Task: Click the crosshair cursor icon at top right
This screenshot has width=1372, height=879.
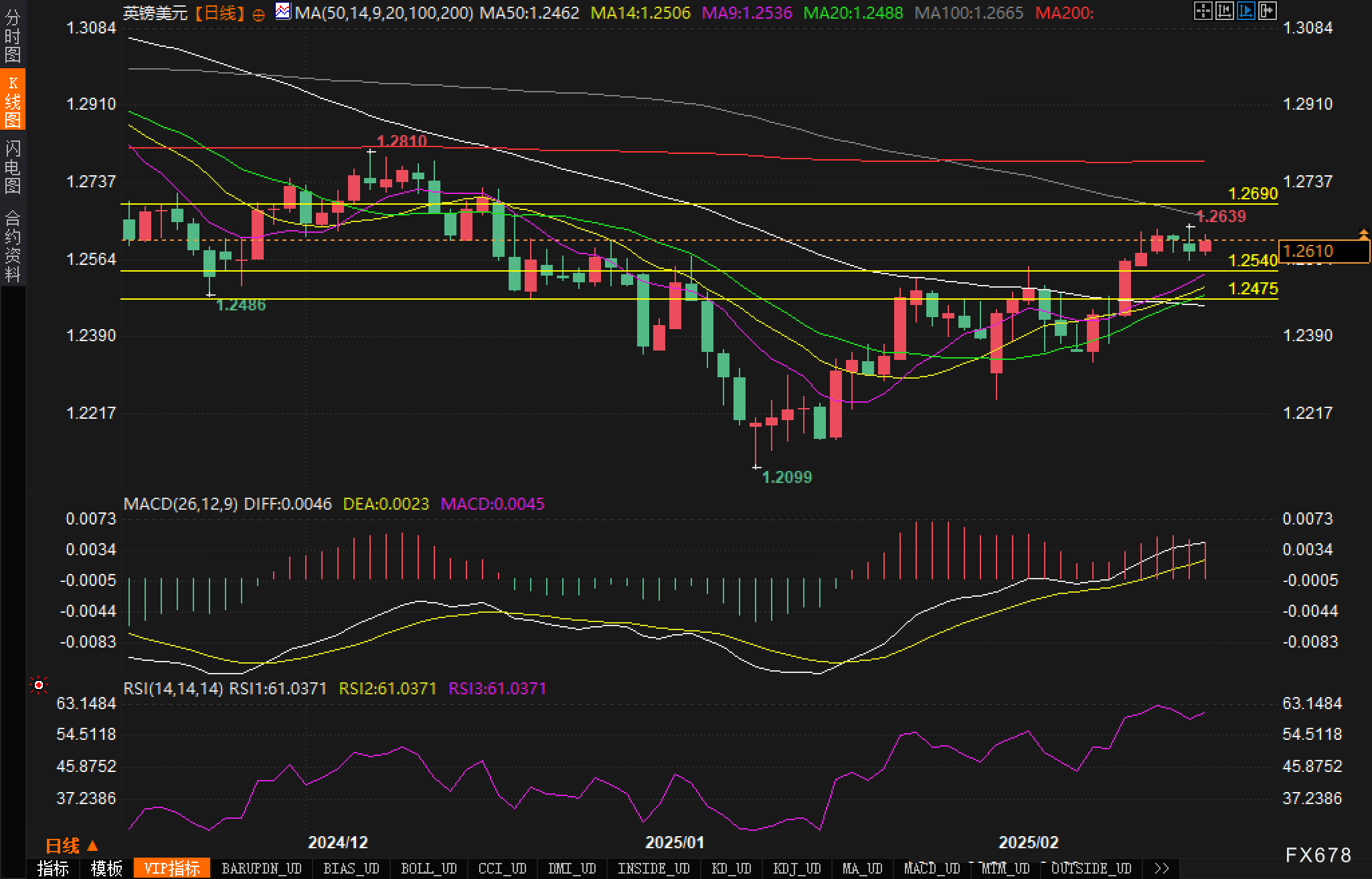Action: 1203,11
